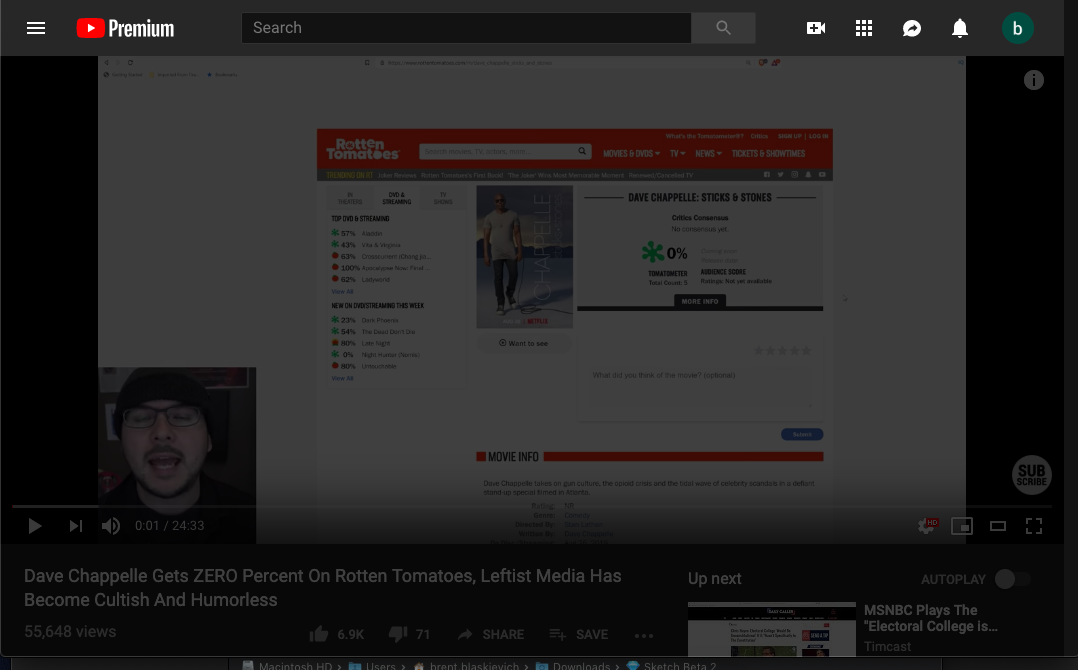Screen dimensions: 1078x670
Task: Switch to theater mode
Action: coord(998,526)
